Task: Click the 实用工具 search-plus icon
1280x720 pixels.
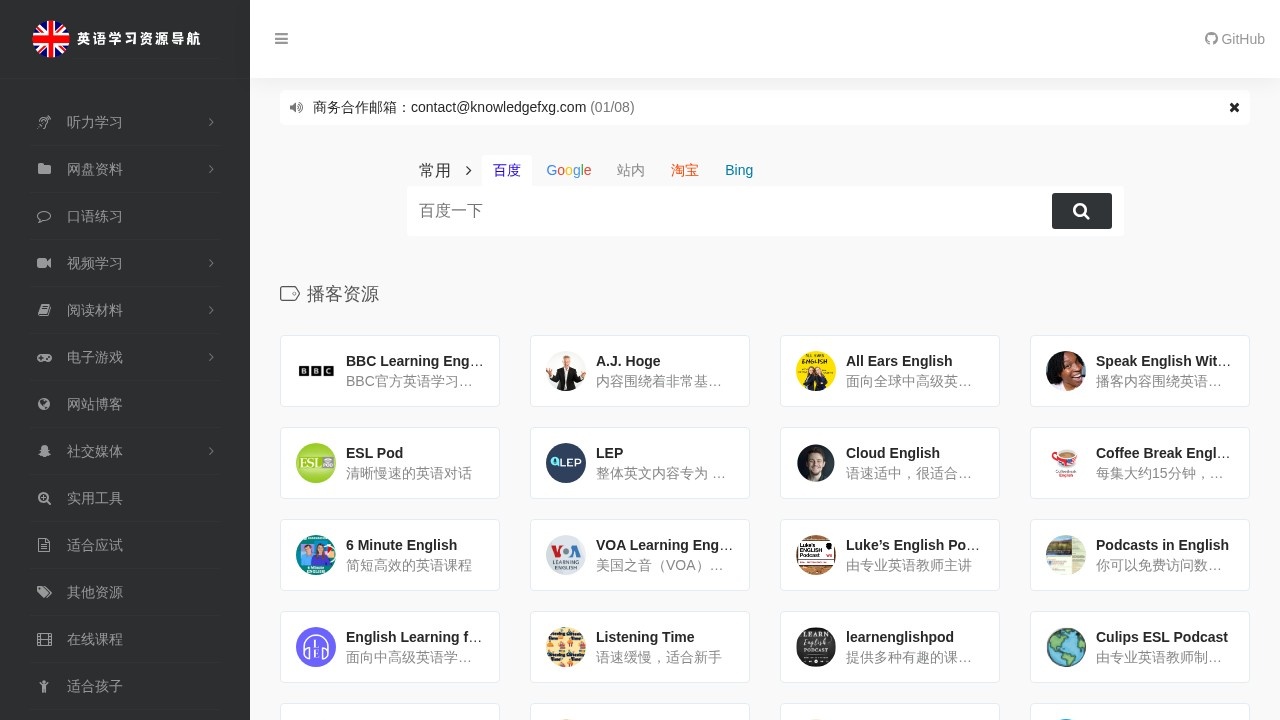Action: (x=44, y=498)
